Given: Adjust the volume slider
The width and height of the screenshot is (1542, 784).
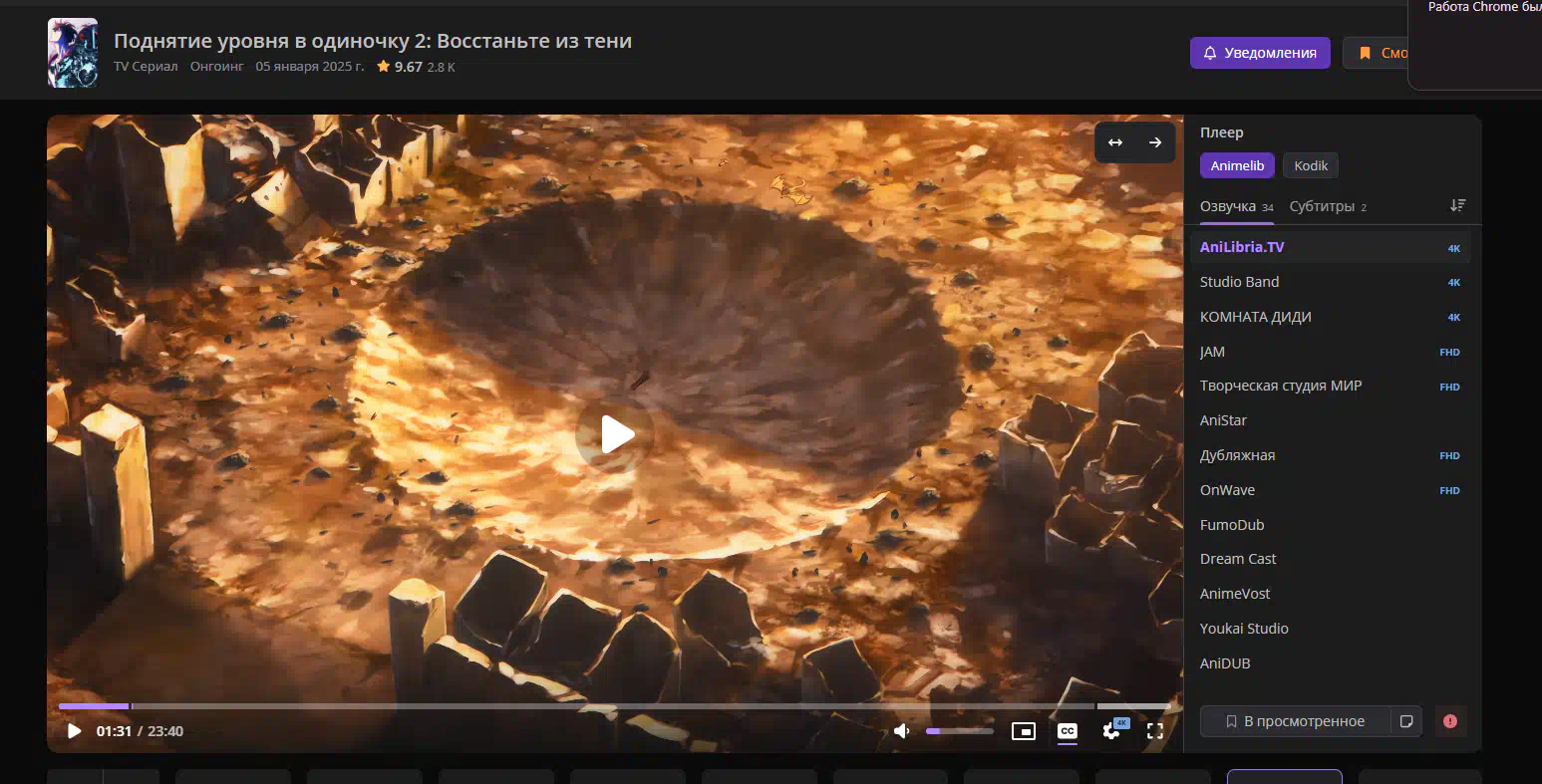Looking at the screenshot, I should pyautogui.click(x=959, y=731).
